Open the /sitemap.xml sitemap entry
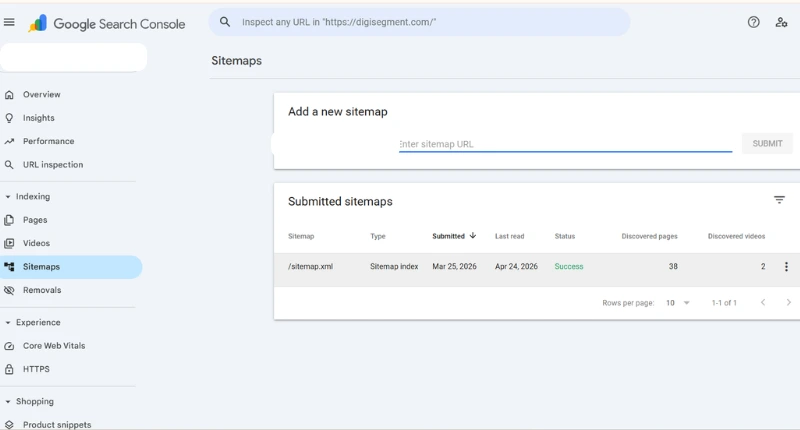The width and height of the screenshot is (800, 430). tap(310, 267)
